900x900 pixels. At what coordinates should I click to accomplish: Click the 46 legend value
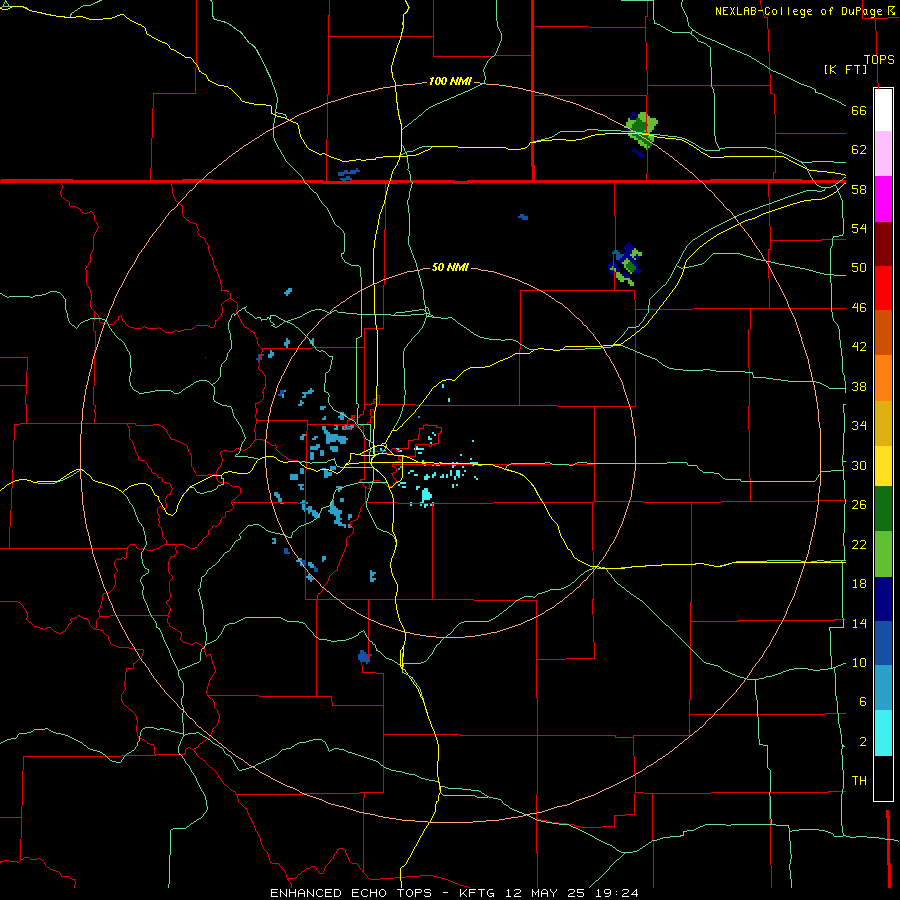point(859,308)
